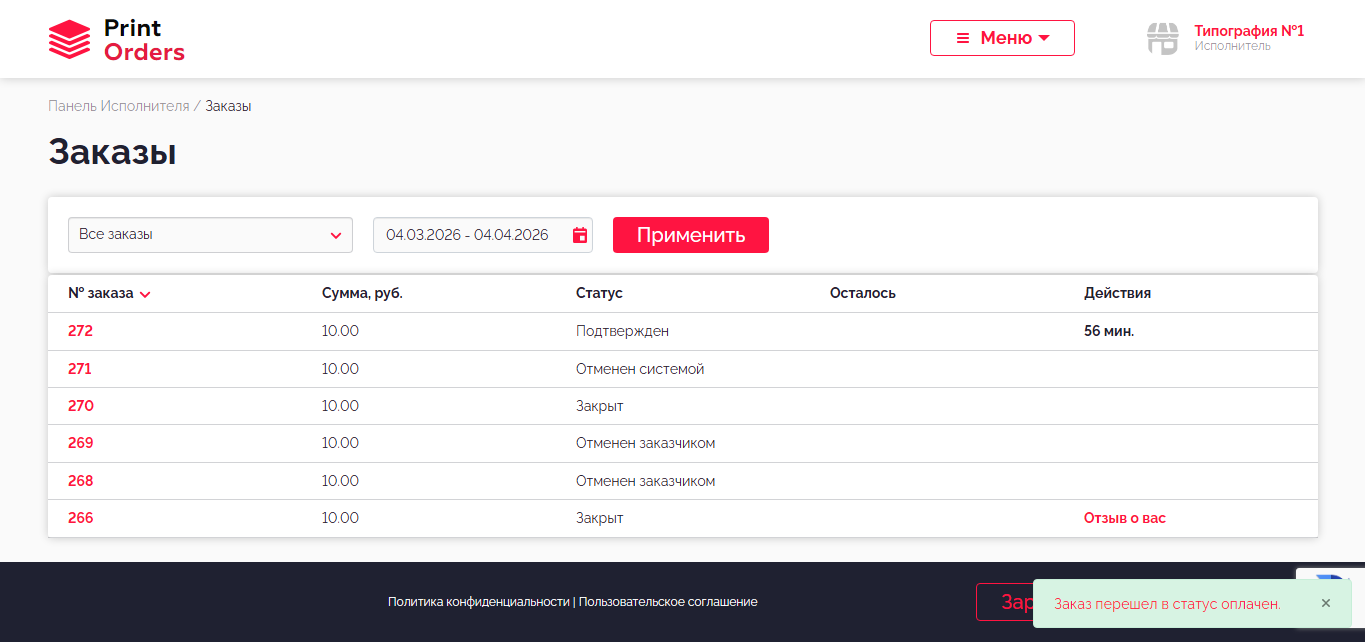
Task: Click the Print Orders logo
Action: pos(117,40)
